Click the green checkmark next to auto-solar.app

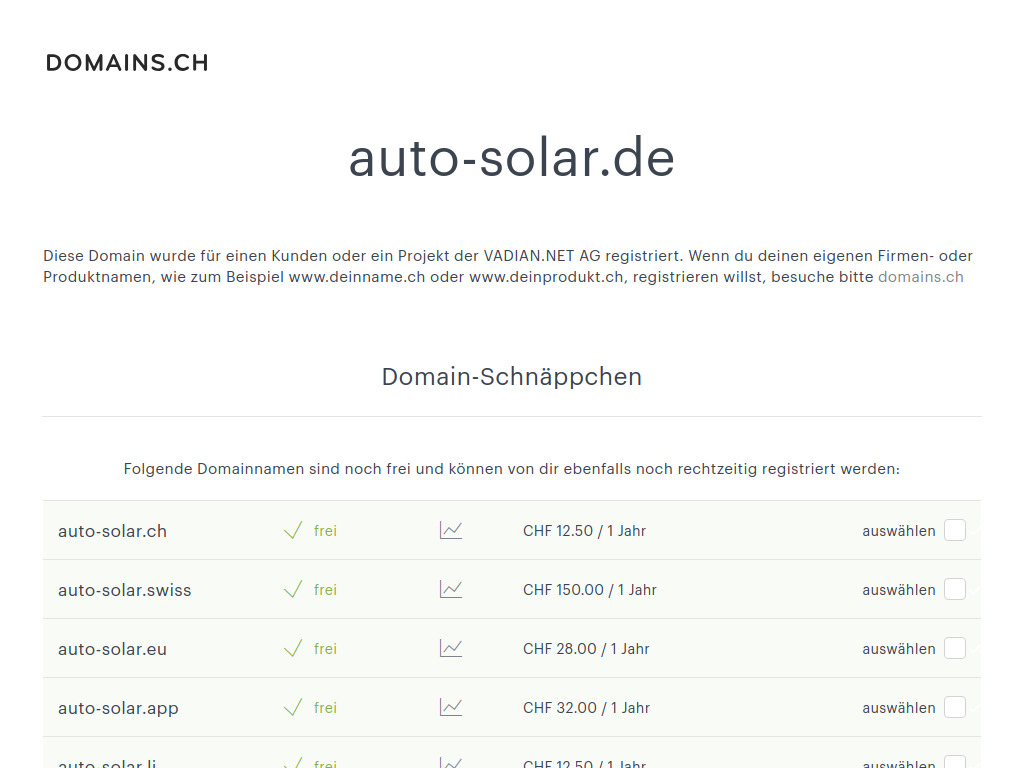(293, 707)
